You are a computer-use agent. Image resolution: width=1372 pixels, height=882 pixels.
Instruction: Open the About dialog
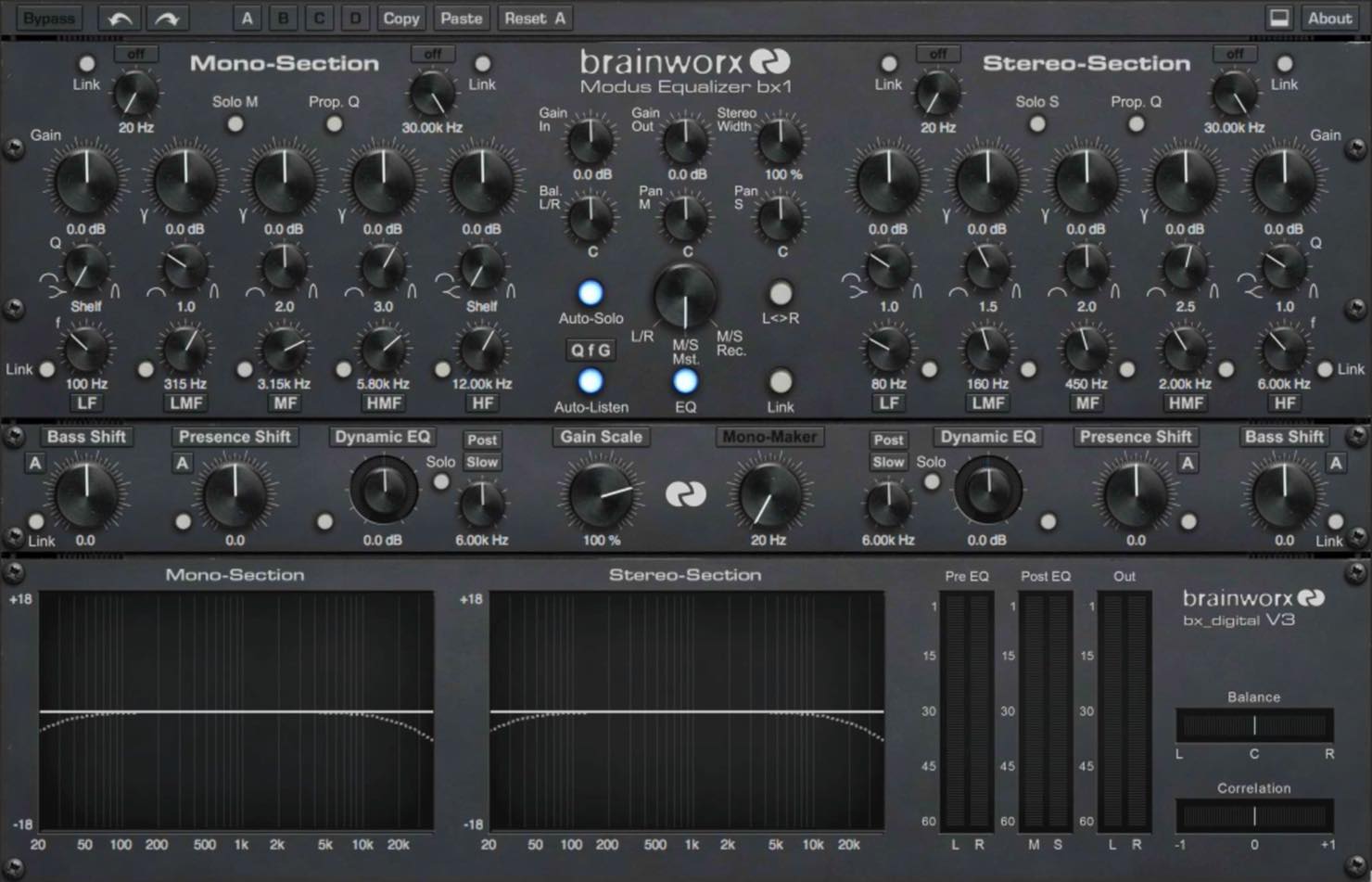[x=1329, y=18]
